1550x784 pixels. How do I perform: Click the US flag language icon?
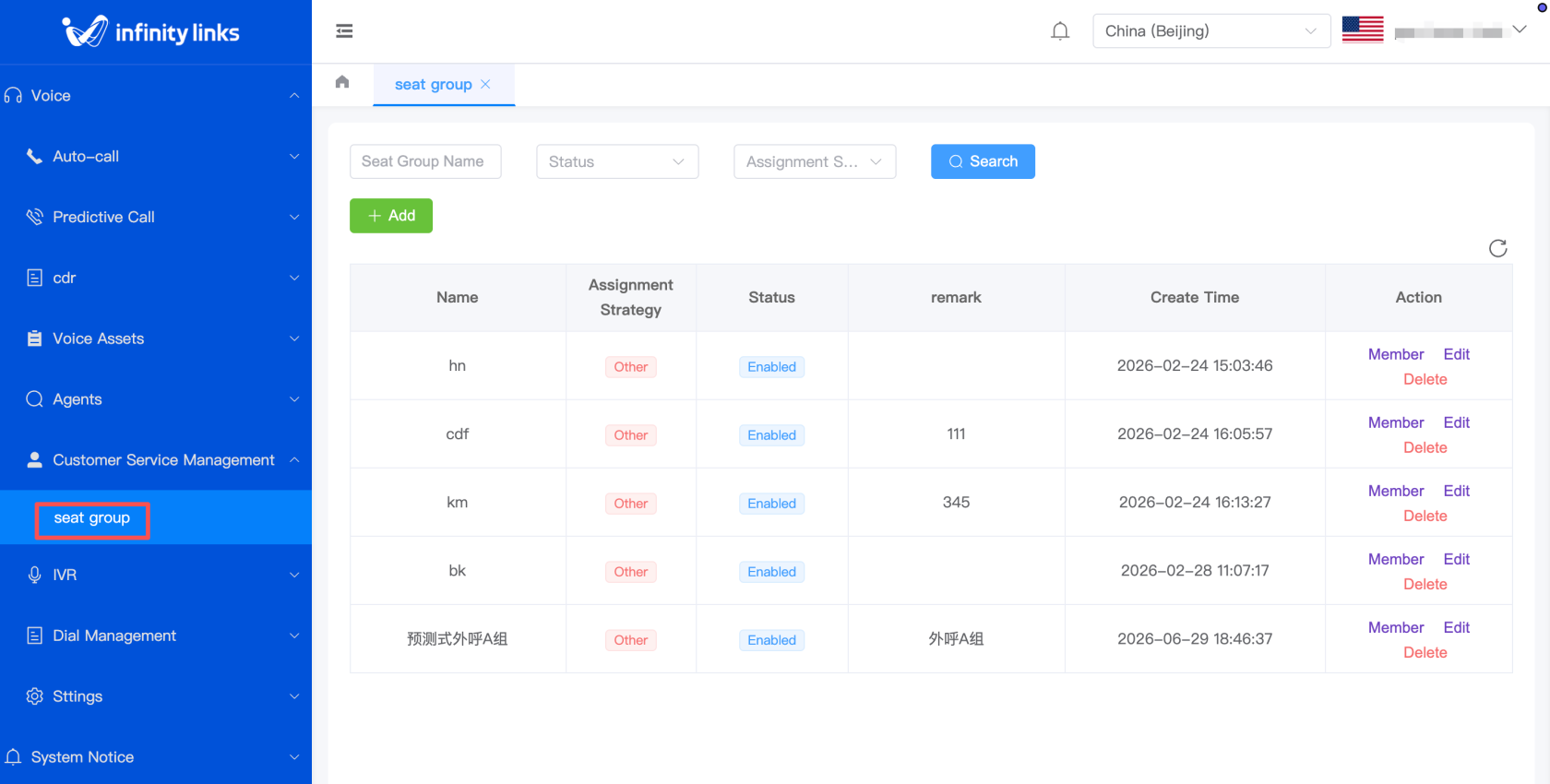coord(1363,30)
